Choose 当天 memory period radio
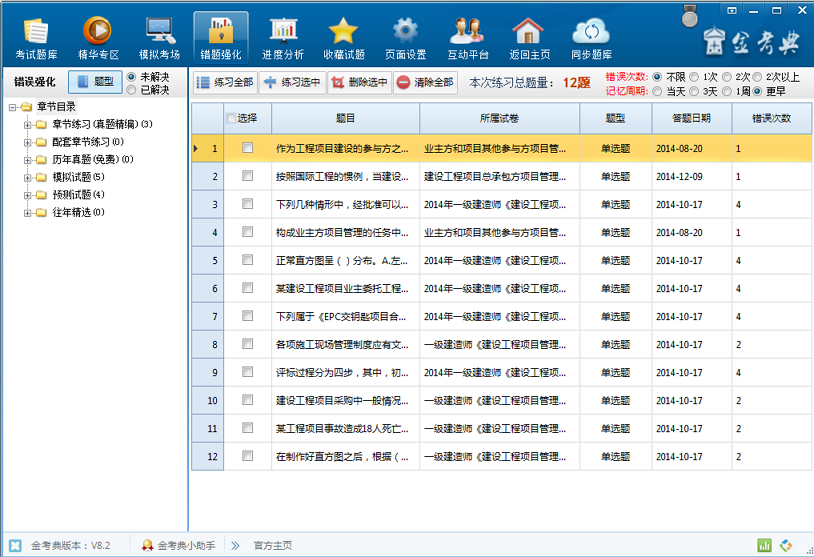This screenshot has width=814, height=557. [657, 91]
